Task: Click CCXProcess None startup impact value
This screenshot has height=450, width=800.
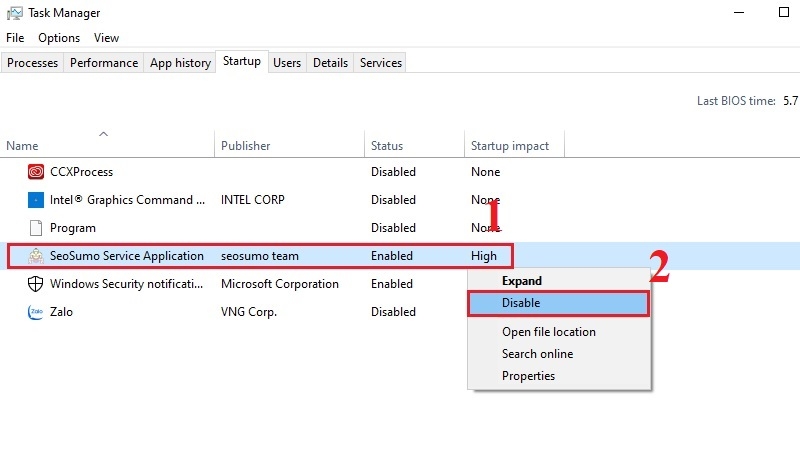Action: coord(485,172)
